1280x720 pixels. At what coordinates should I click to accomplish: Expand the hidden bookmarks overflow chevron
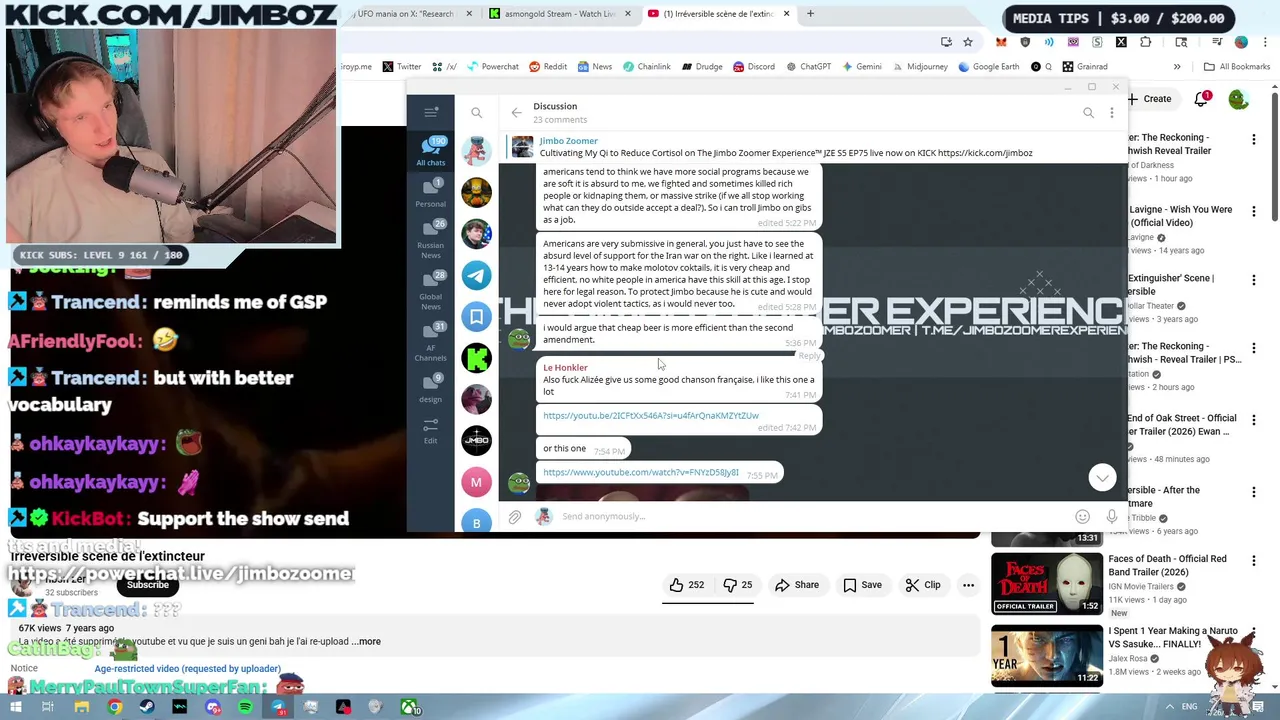pyautogui.click(x=1177, y=67)
